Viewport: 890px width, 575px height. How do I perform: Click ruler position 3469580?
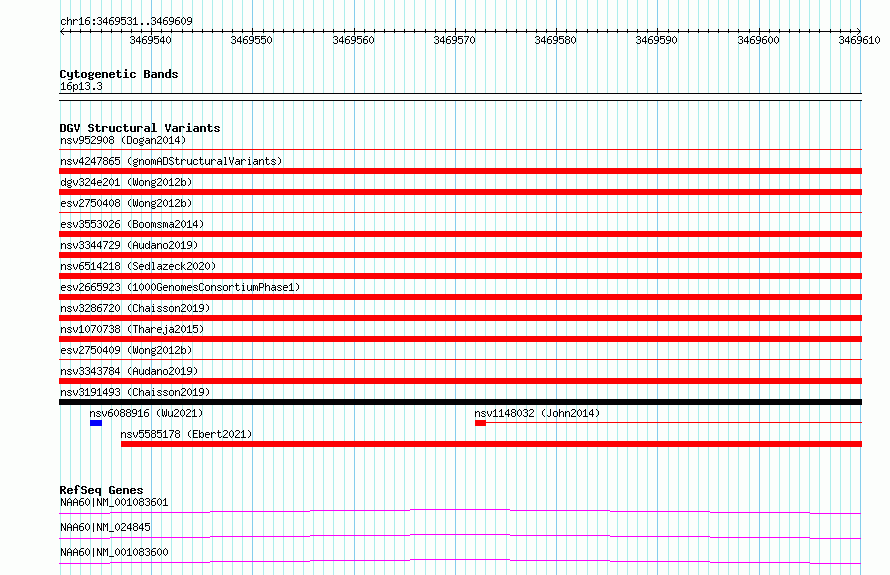pyautogui.click(x=555, y=40)
